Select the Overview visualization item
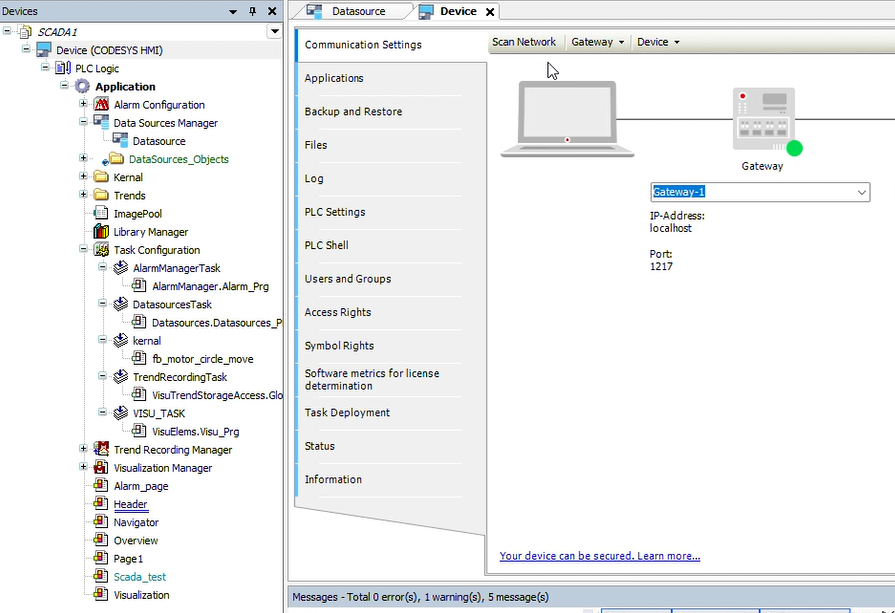Image resolution: width=895 pixels, height=613 pixels. (136, 541)
